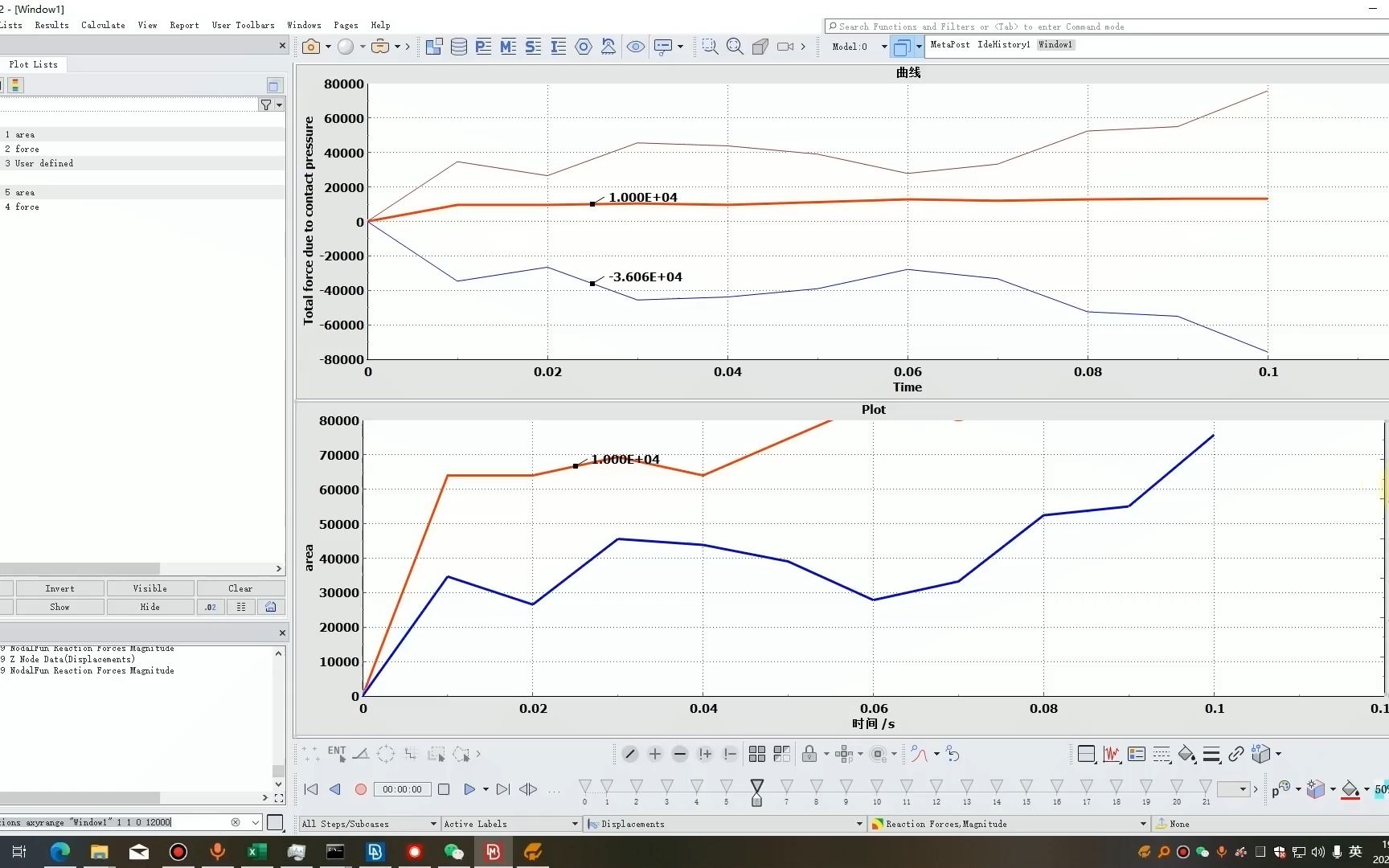Click the camera snapshot icon
The height and width of the screenshot is (868, 1389).
(x=311, y=47)
